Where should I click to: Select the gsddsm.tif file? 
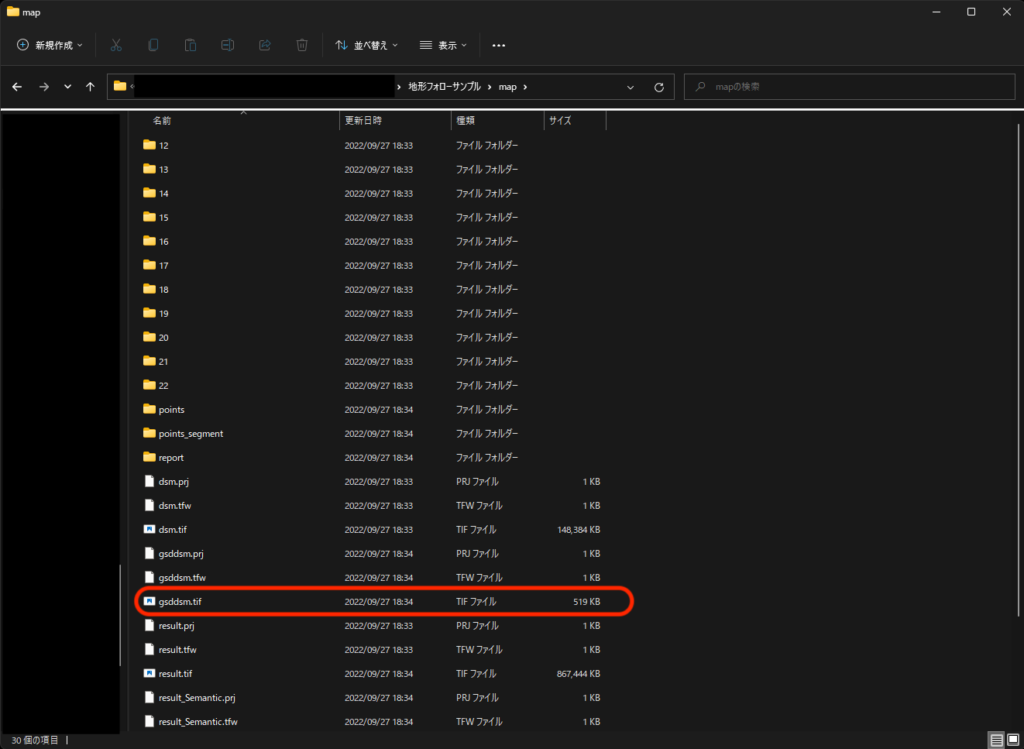pos(180,602)
